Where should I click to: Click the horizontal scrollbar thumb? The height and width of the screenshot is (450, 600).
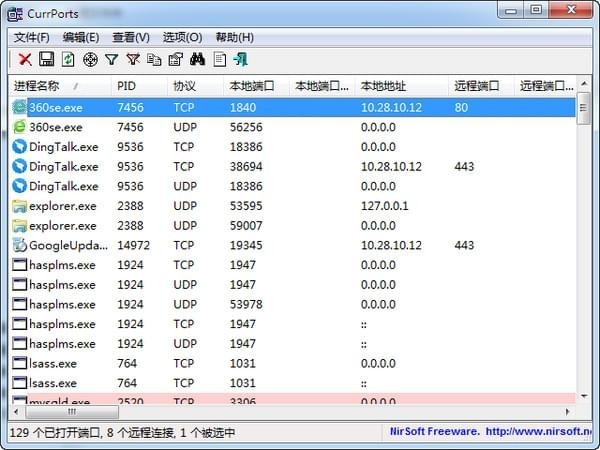pos(72,412)
